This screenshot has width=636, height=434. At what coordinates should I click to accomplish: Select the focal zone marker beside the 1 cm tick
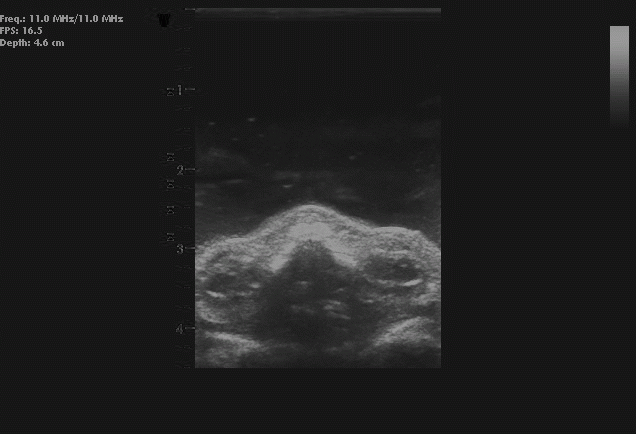(x=169, y=91)
